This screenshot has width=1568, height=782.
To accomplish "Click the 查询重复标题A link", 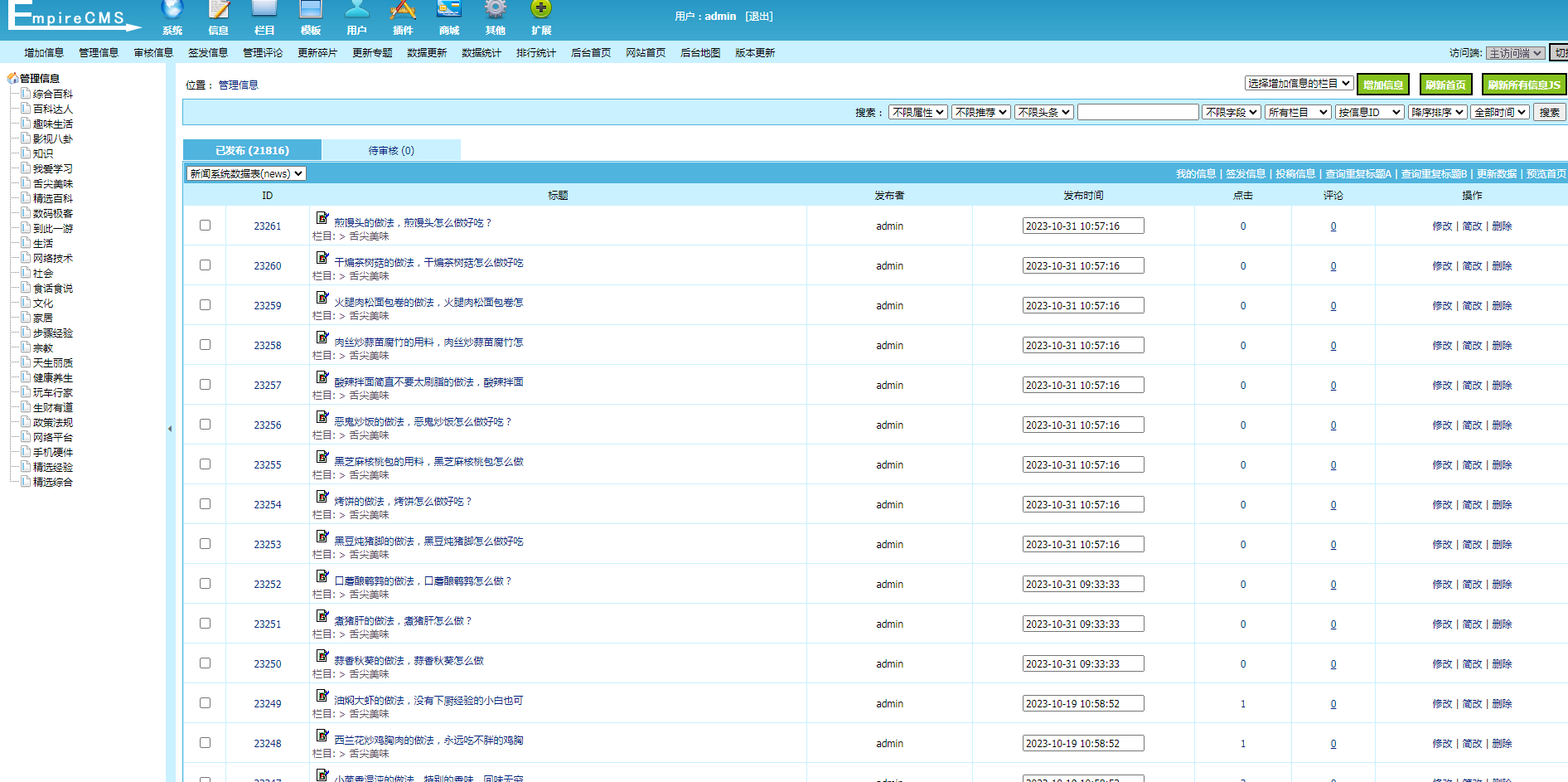I will (x=1357, y=173).
